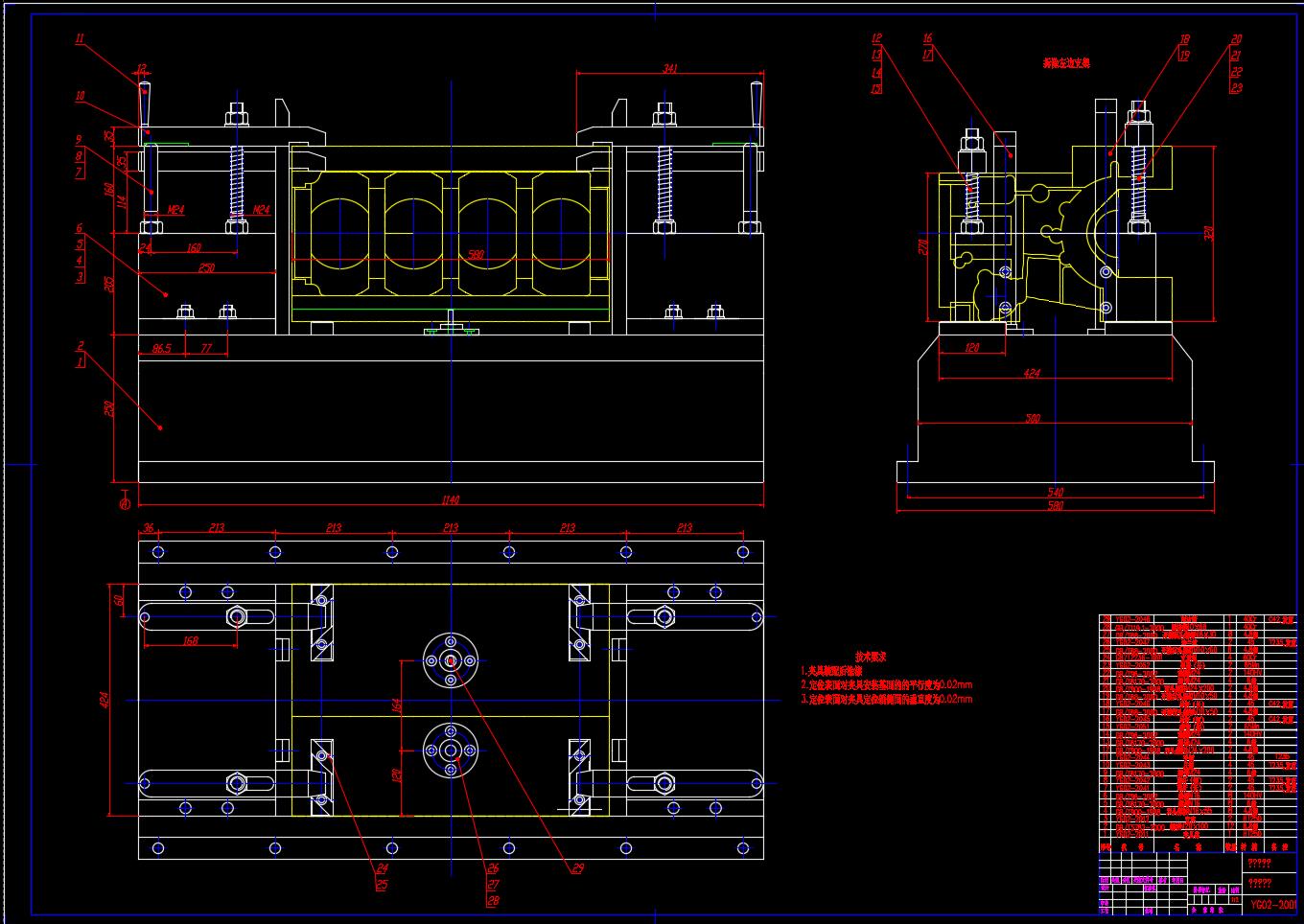This screenshot has width=1304, height=924.
Task: Click part balloon number 16
Action: coord(927,39)
